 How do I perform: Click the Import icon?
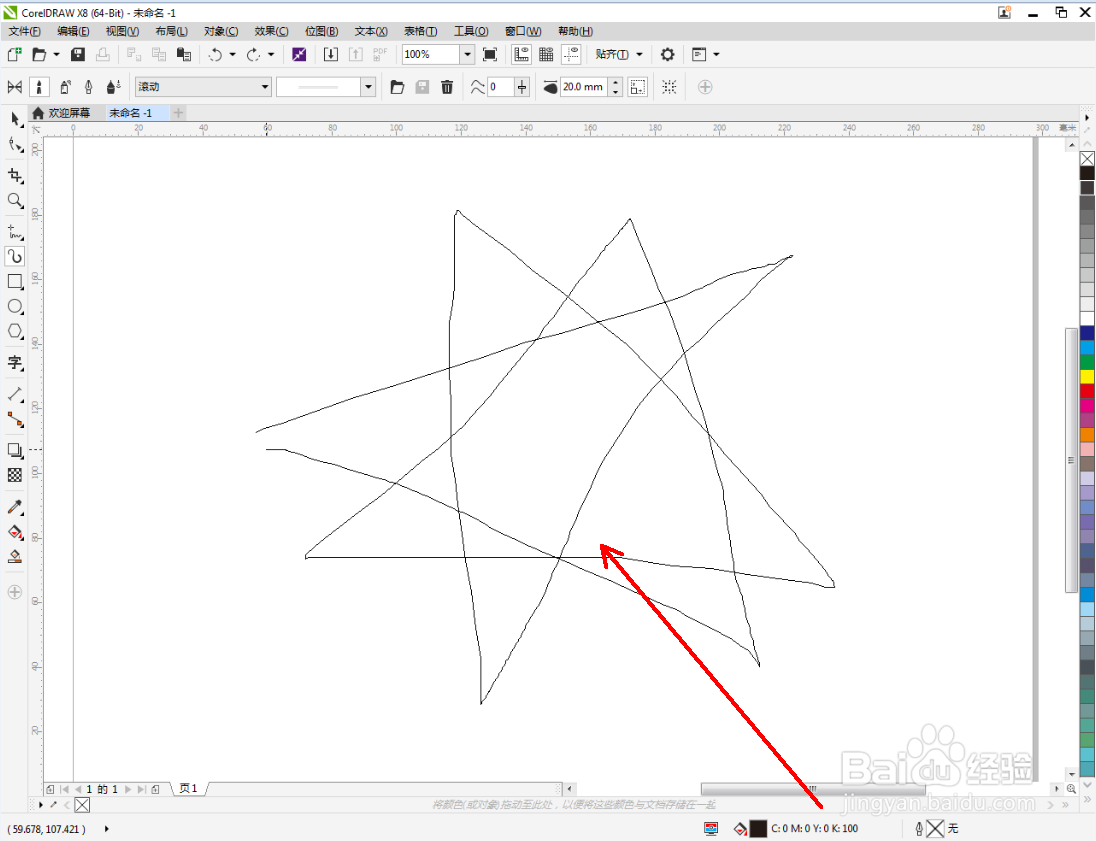point(331,55)
